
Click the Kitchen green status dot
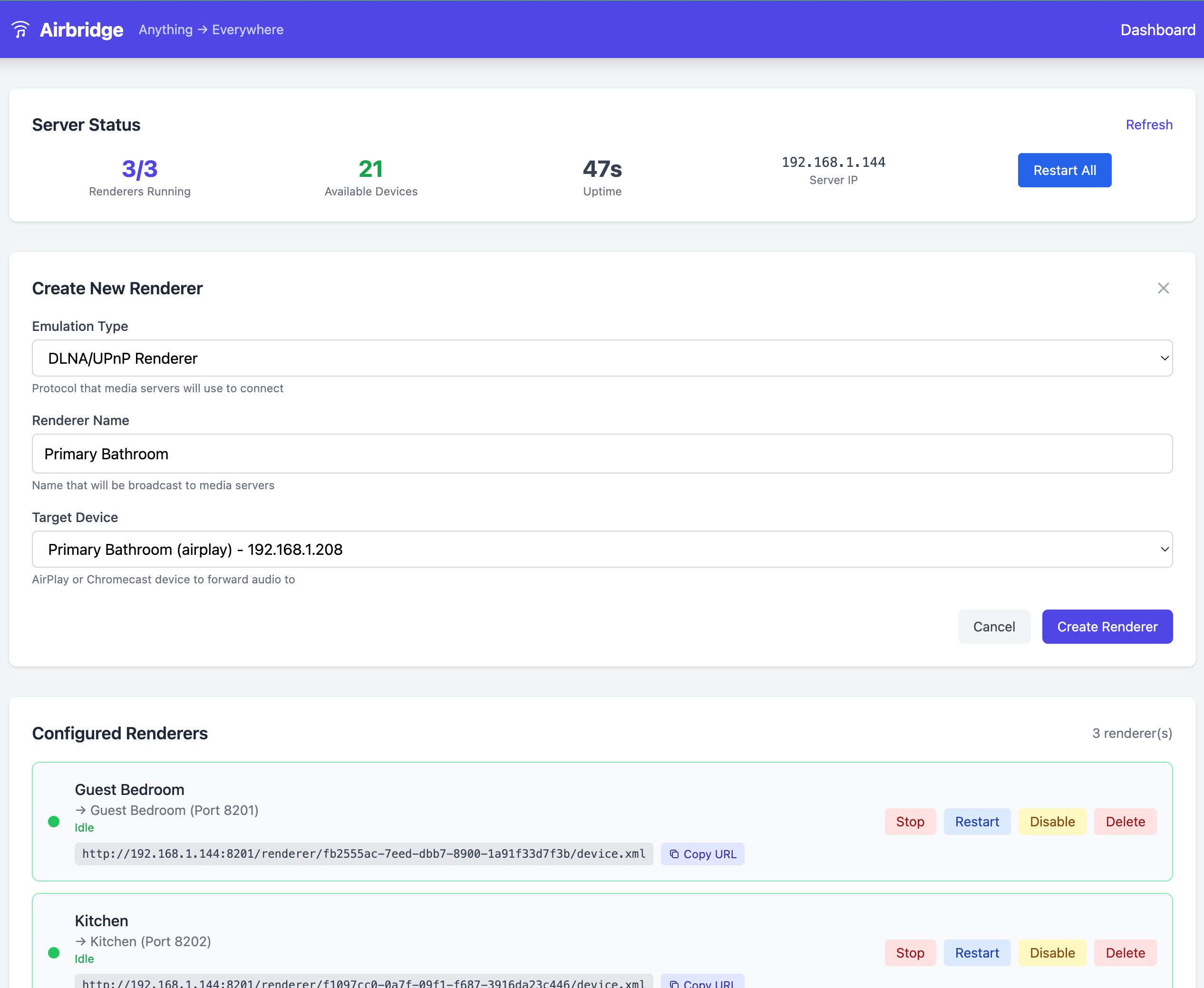[54, 953]
